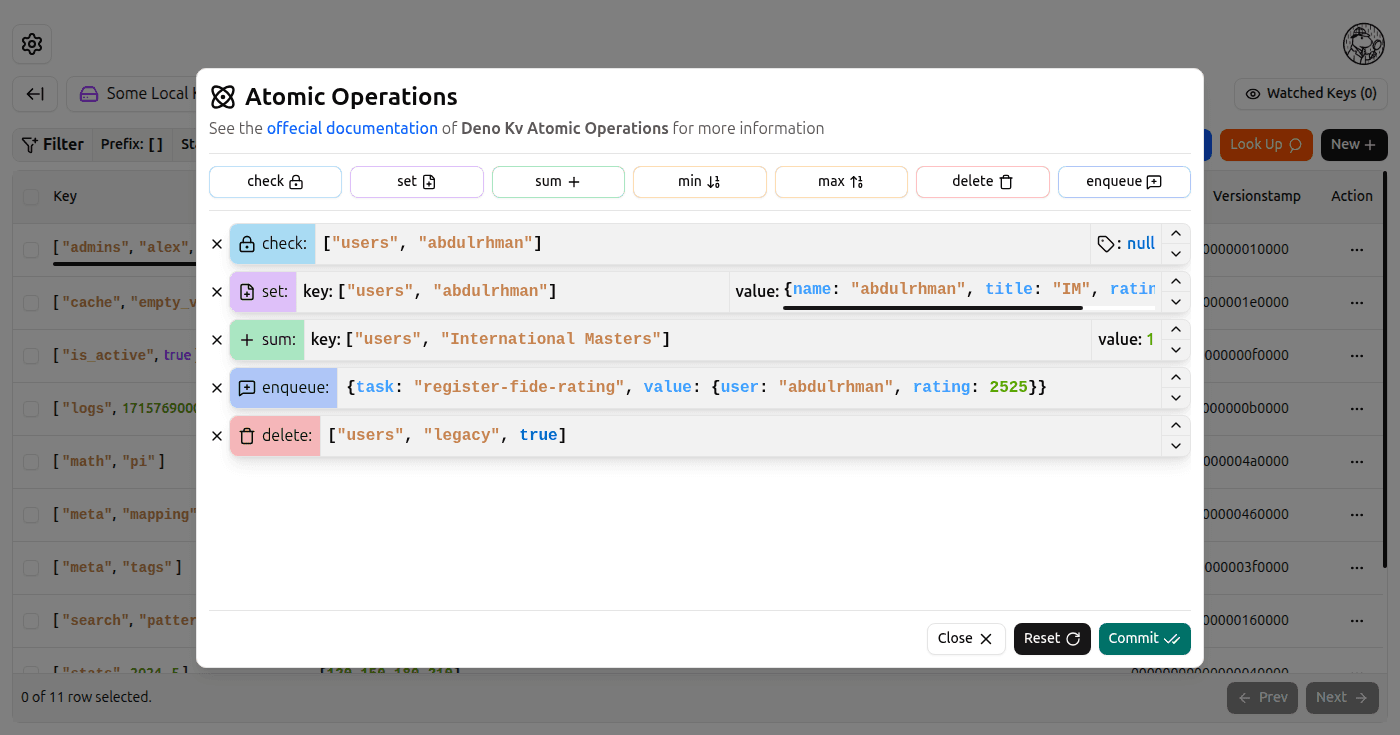
Task: Reset all atomic operations
Action: pos(1052,639)
